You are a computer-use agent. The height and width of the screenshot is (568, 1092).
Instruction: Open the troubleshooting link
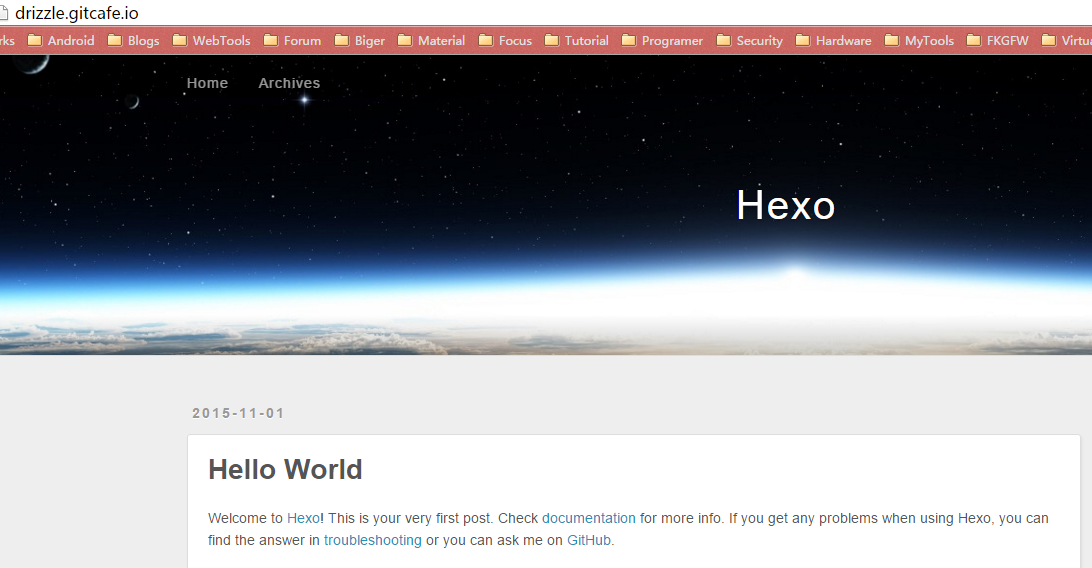tap(373, 540)
